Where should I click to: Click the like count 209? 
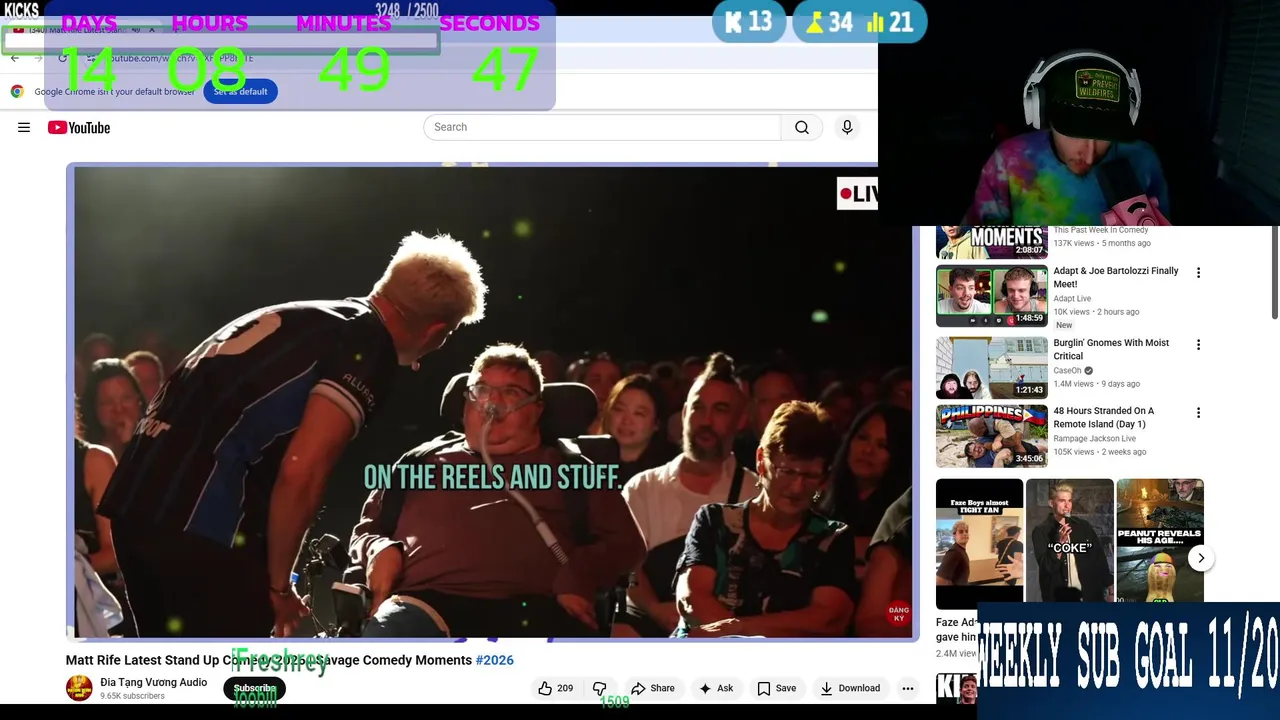(565, 688)
